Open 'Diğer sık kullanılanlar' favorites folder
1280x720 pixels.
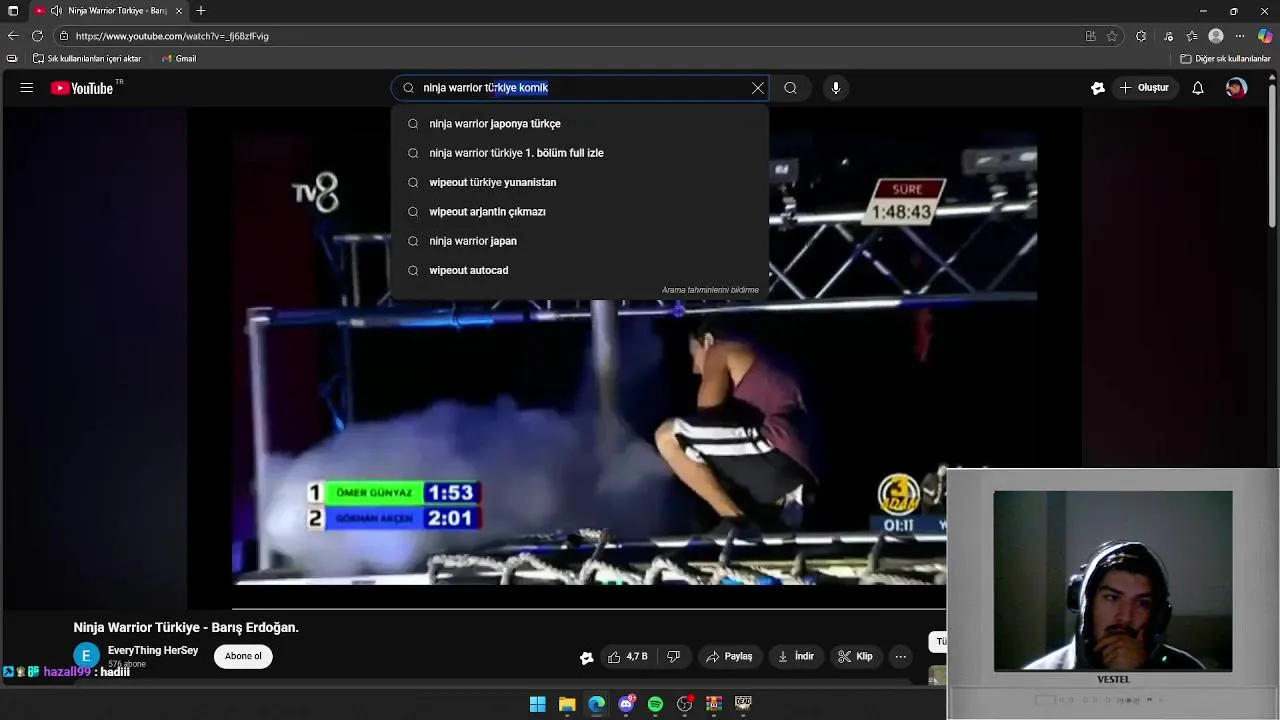coord(1225,59)
